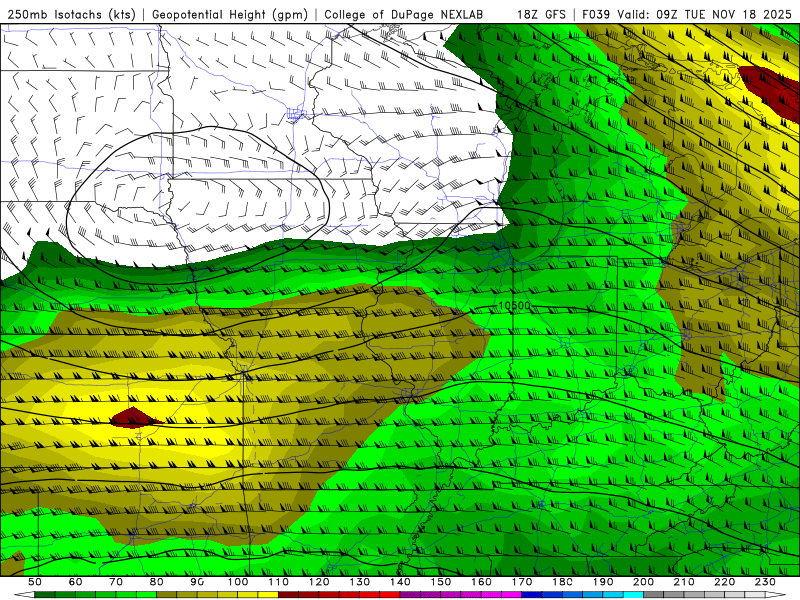The height and width of the screenshot is (600, 800).
Task: Click the "170" color scale label
Action: click(x=522, y=582)
